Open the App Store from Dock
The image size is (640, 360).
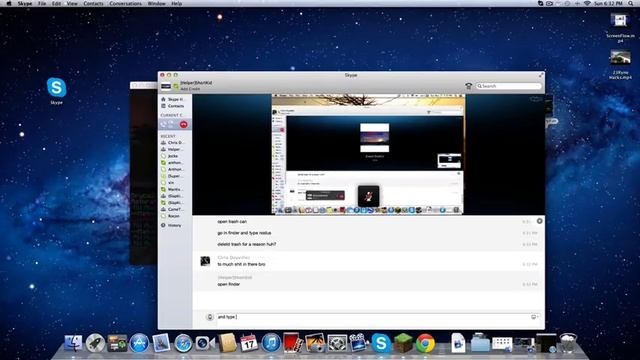point(139,343)
